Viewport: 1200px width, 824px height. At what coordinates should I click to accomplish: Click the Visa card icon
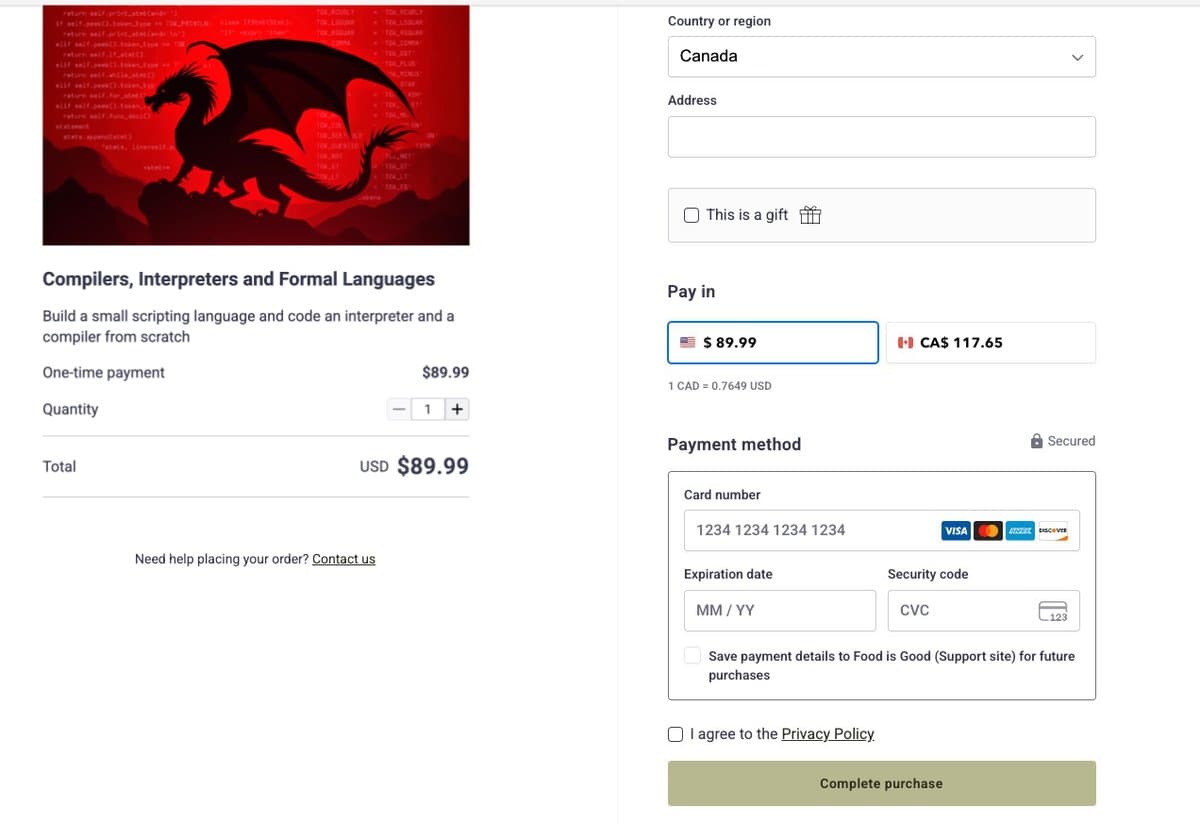click(955, 530)
